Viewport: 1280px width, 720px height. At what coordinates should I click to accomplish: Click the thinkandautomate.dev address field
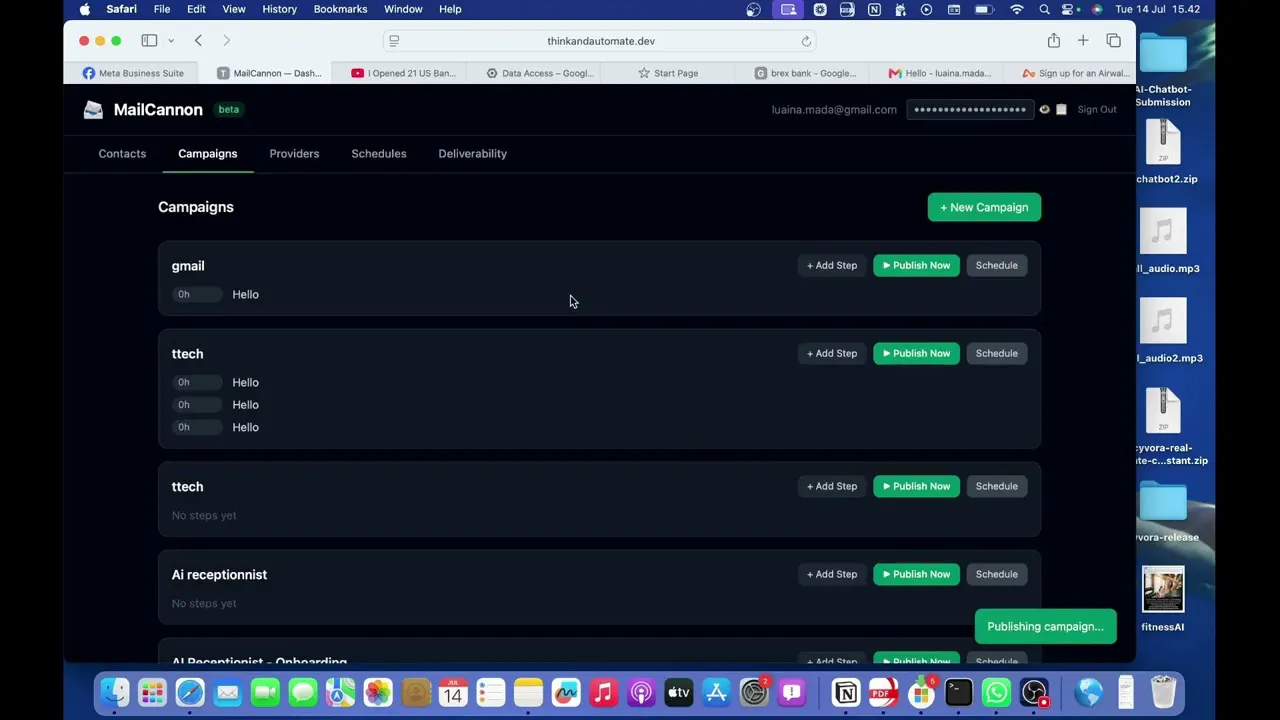(600, 41)
